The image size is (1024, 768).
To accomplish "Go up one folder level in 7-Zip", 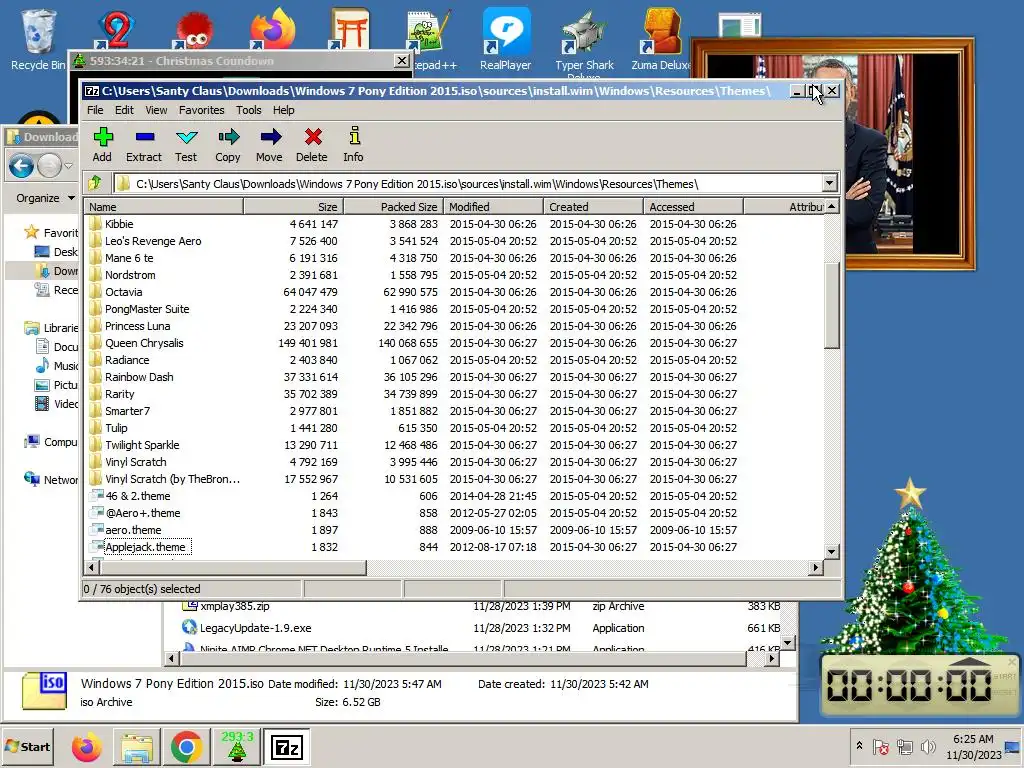I will (x=95, y=184).
